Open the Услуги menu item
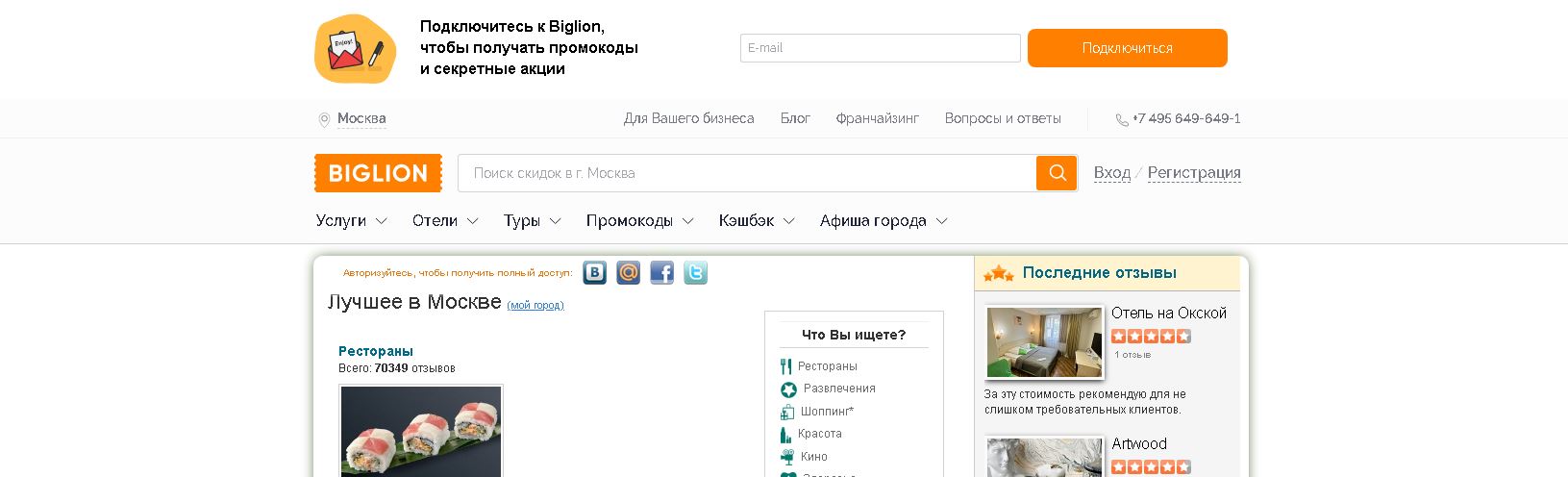 click(x=341, y=221)
